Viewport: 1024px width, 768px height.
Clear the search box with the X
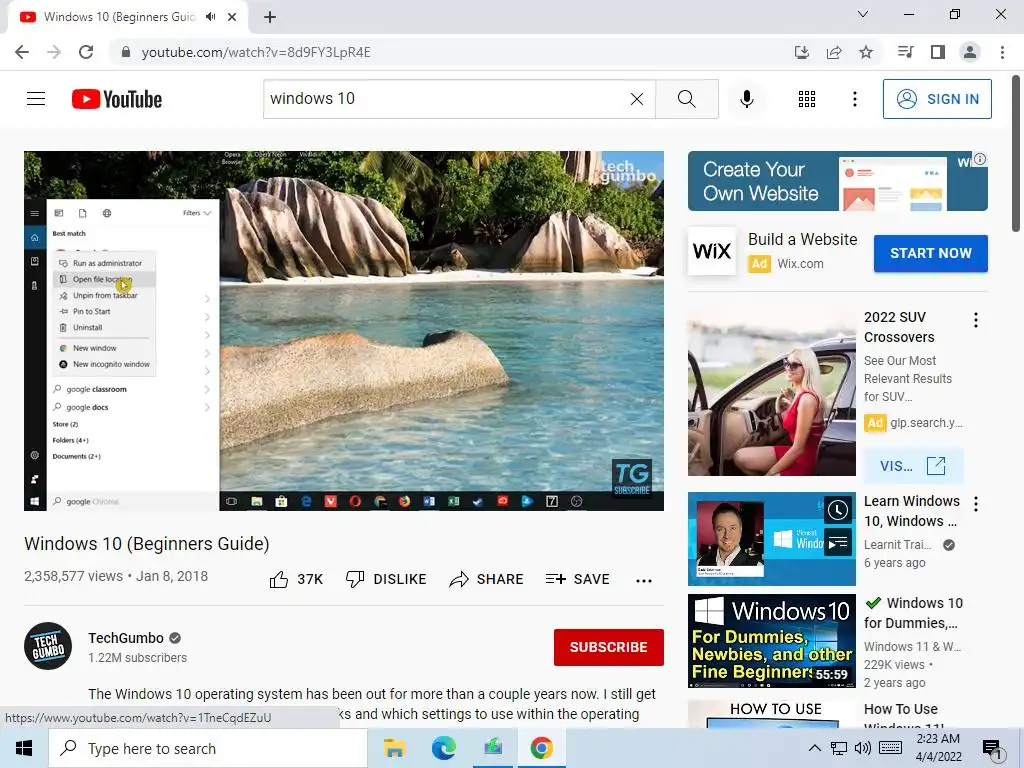click(x=637, y=99)
